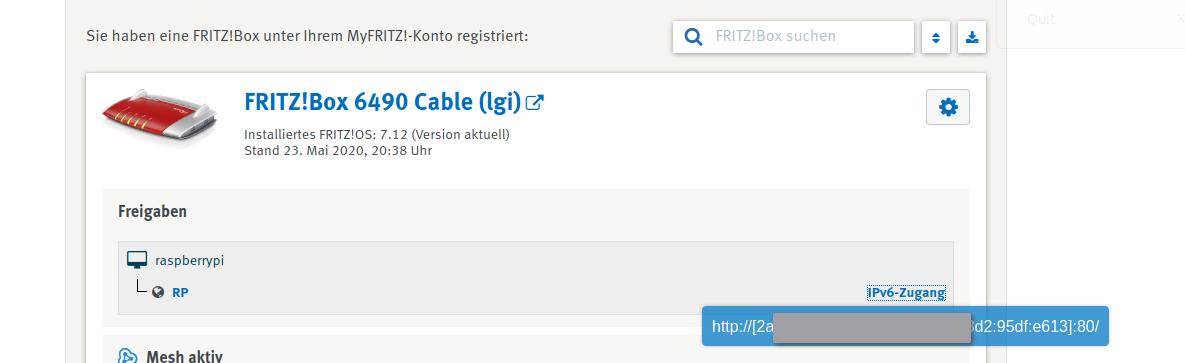Click the monitor icon next to raspberrypi
The image size is (1185, 363).
coord(137,261)
